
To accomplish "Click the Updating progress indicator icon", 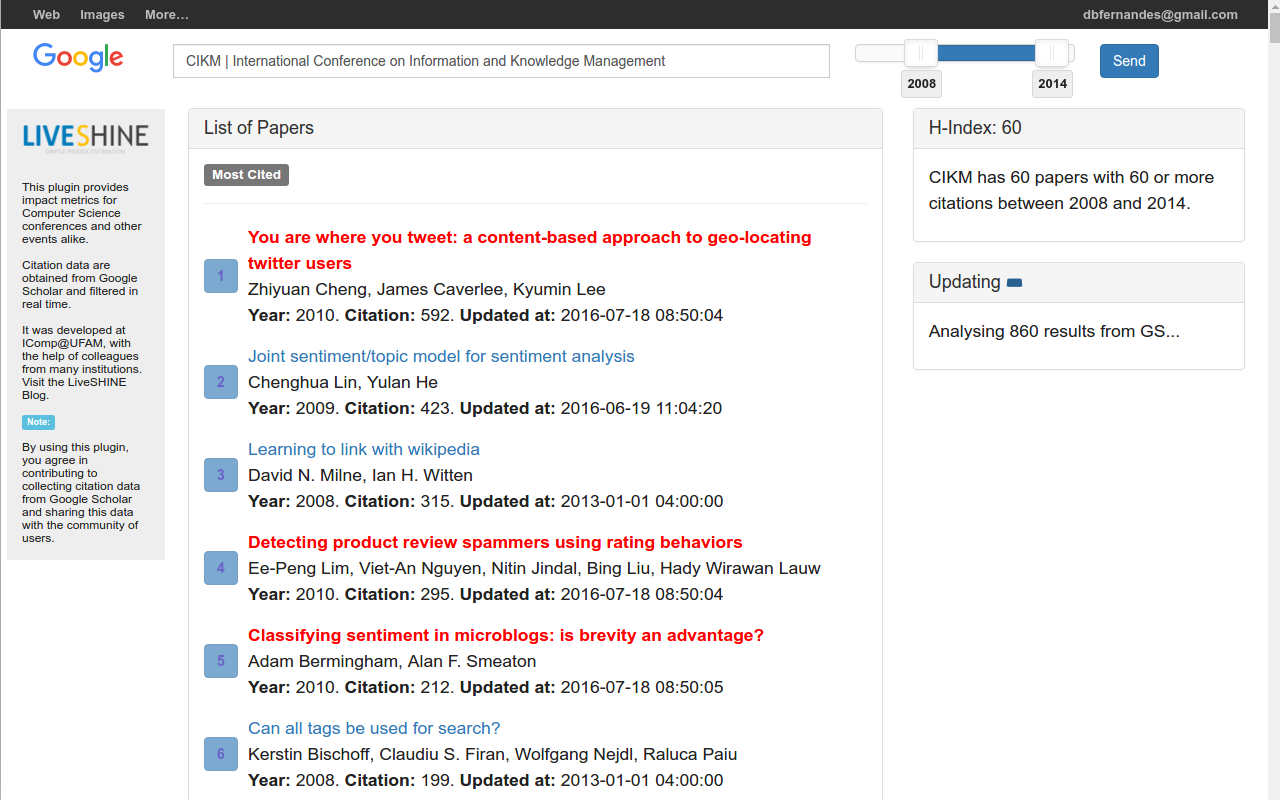I will click(1014, 283).
